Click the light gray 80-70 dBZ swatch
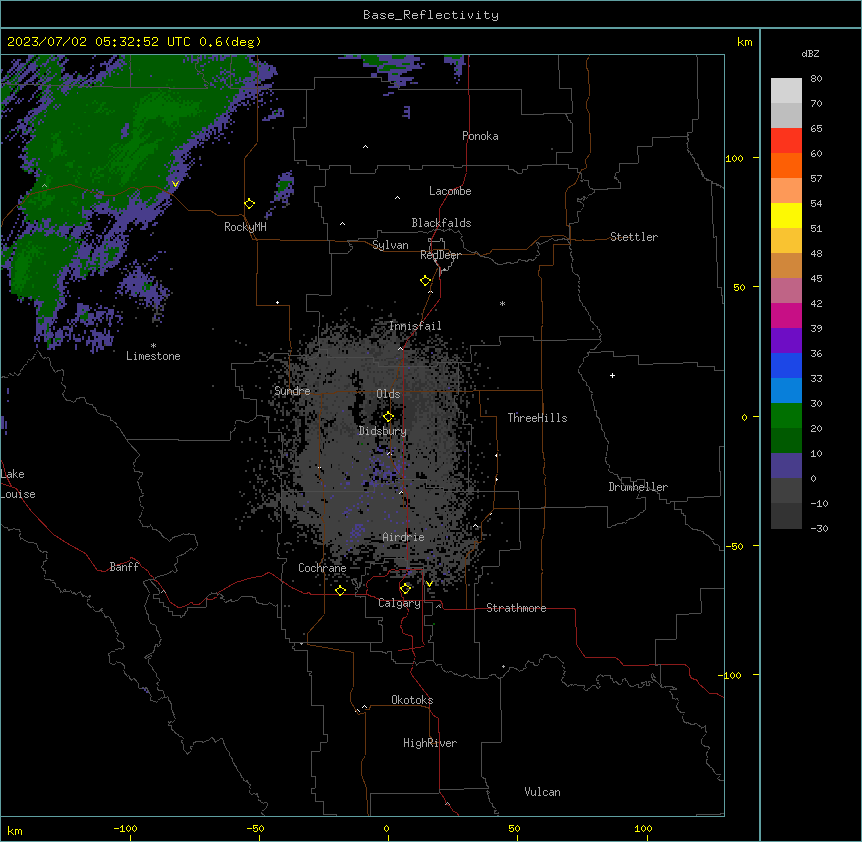 point(786,91)
